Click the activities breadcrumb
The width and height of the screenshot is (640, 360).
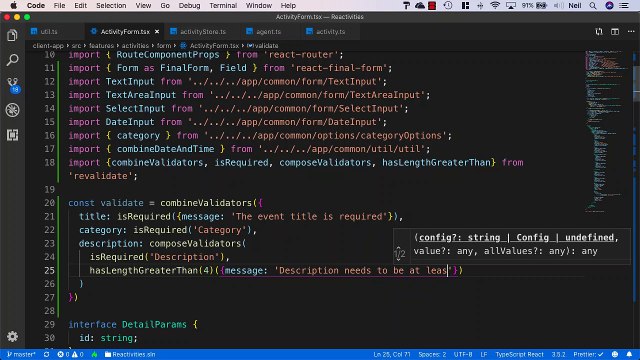click(135, 46)
